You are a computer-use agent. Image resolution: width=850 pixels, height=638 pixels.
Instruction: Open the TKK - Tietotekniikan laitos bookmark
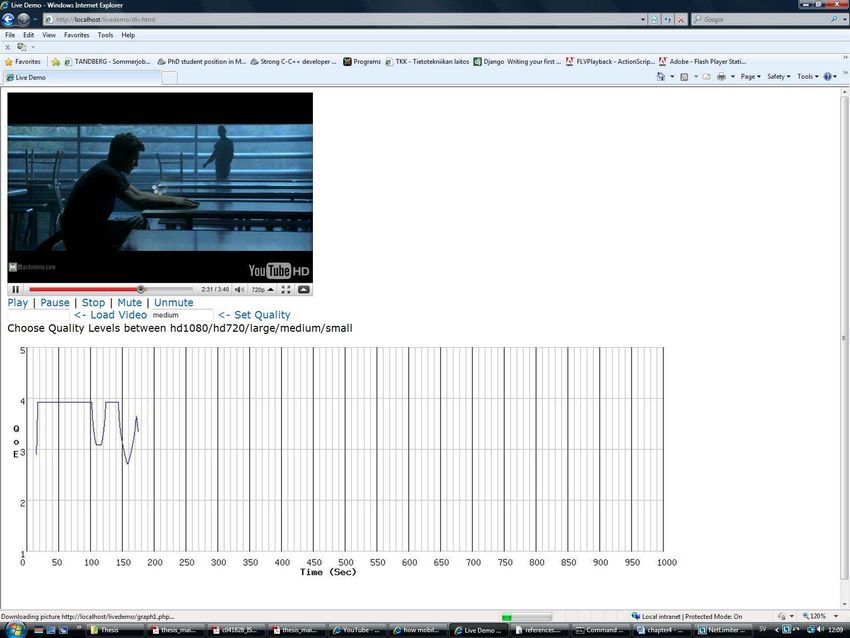(x=427, y=62)
